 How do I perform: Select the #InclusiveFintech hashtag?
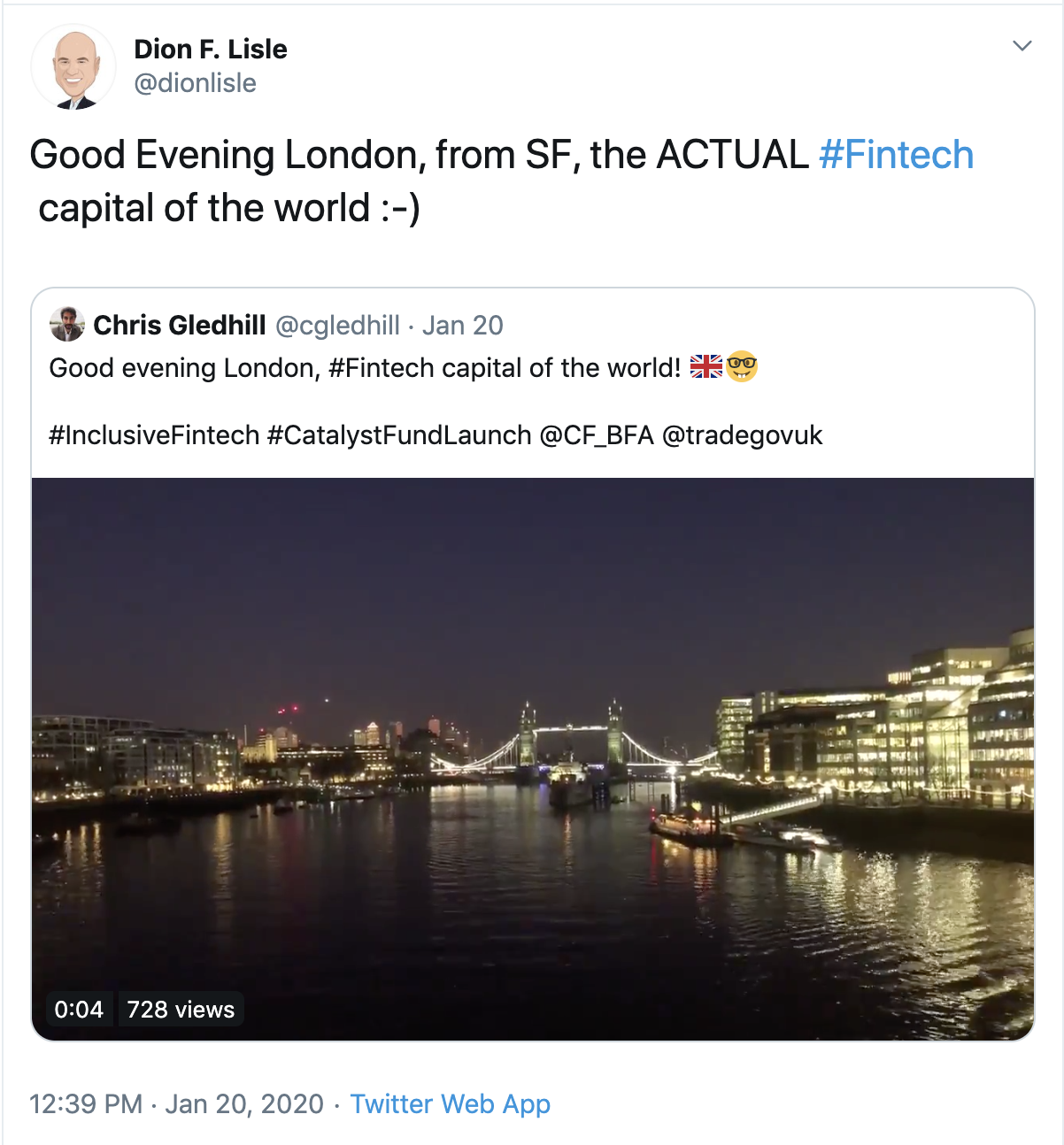coord(154,435)
